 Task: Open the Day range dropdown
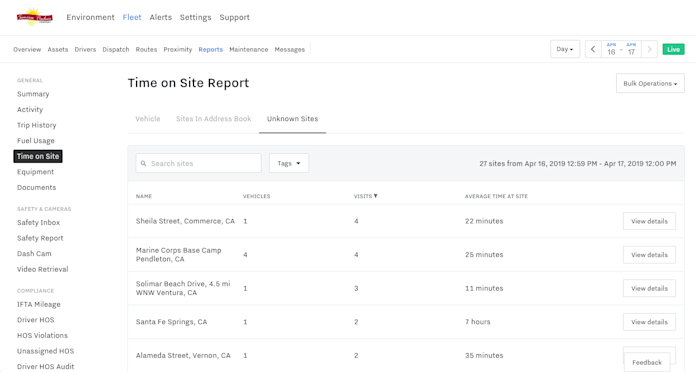tap(565, 49)
